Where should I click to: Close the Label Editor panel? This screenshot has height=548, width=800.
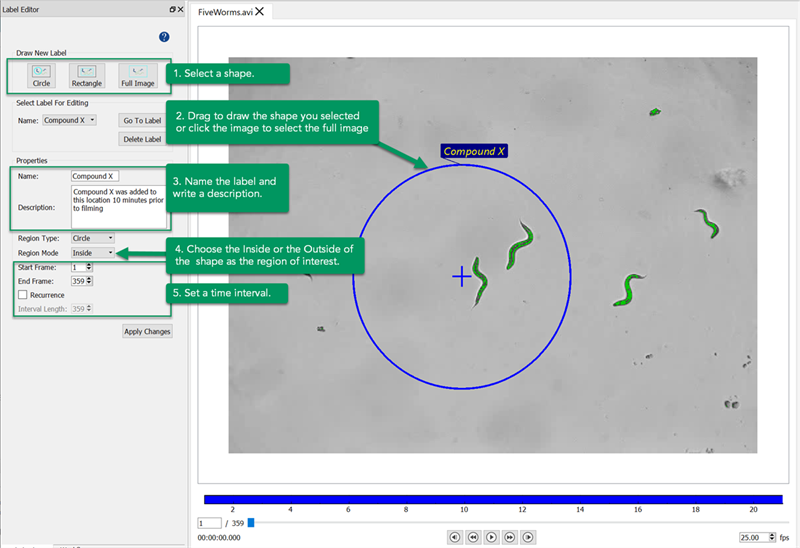(x=180, y=9)
